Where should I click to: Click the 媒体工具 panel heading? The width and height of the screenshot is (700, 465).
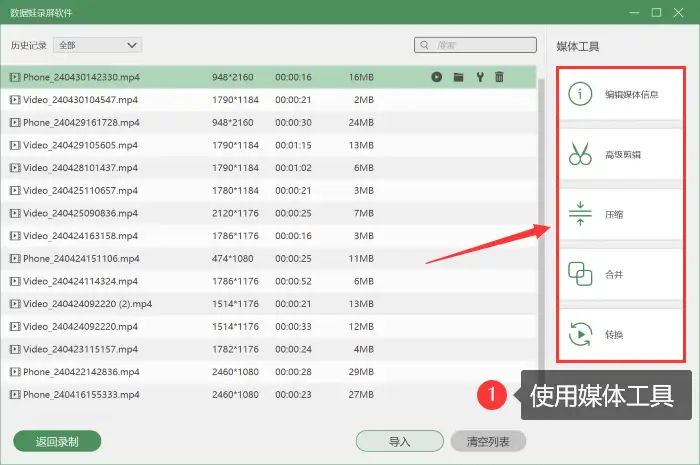point(578,46)
